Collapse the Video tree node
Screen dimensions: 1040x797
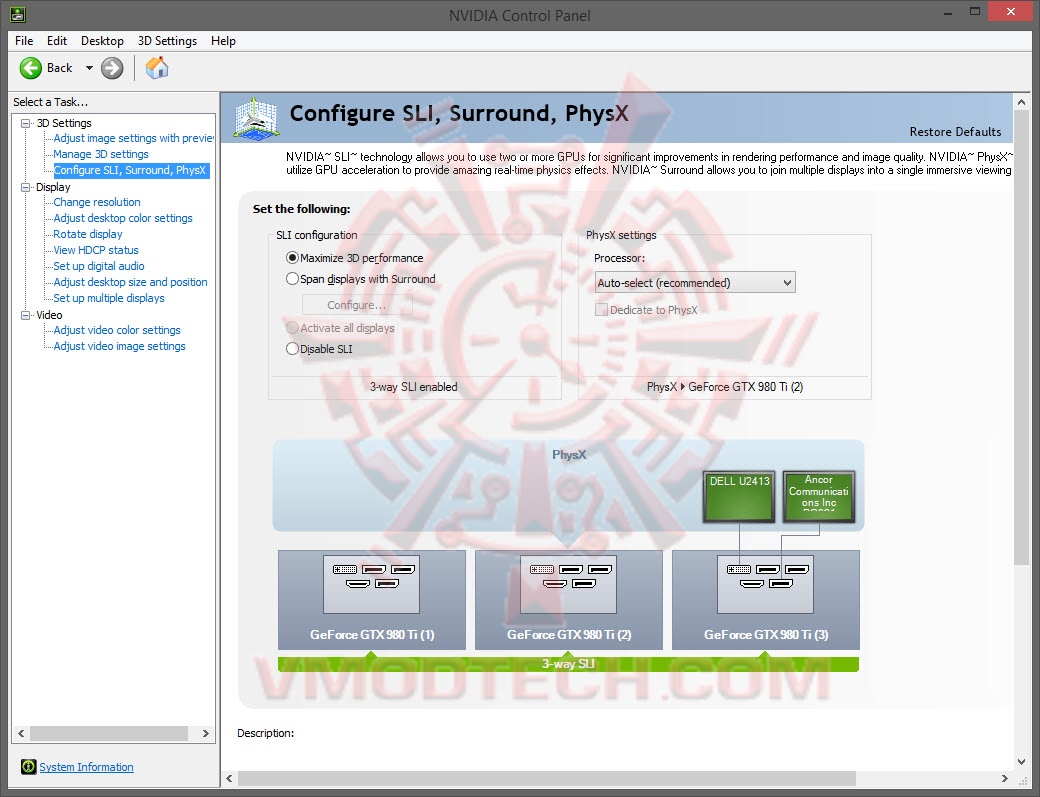(26, 315)
